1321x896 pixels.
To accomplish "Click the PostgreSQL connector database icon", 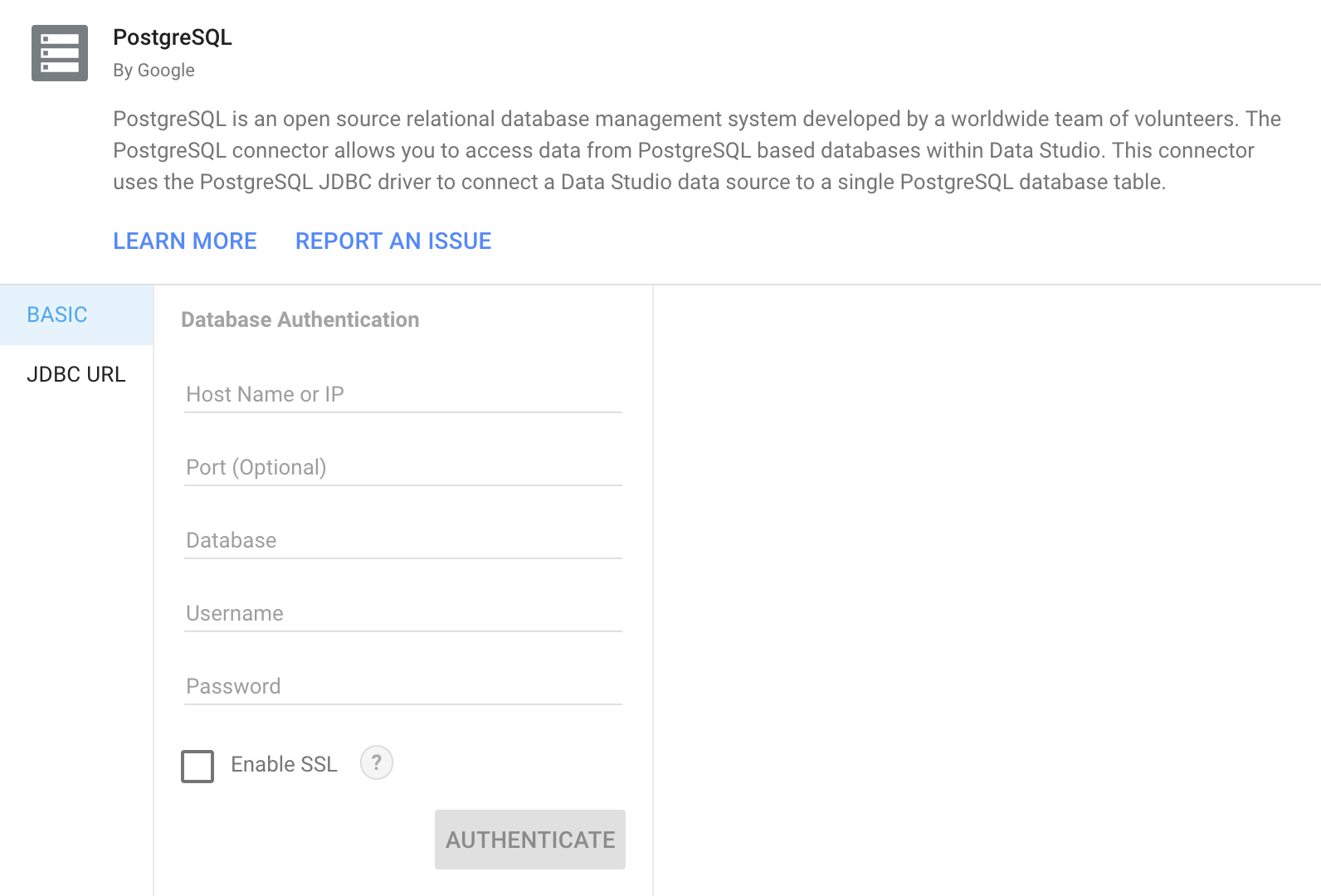I will pos(60,53).
